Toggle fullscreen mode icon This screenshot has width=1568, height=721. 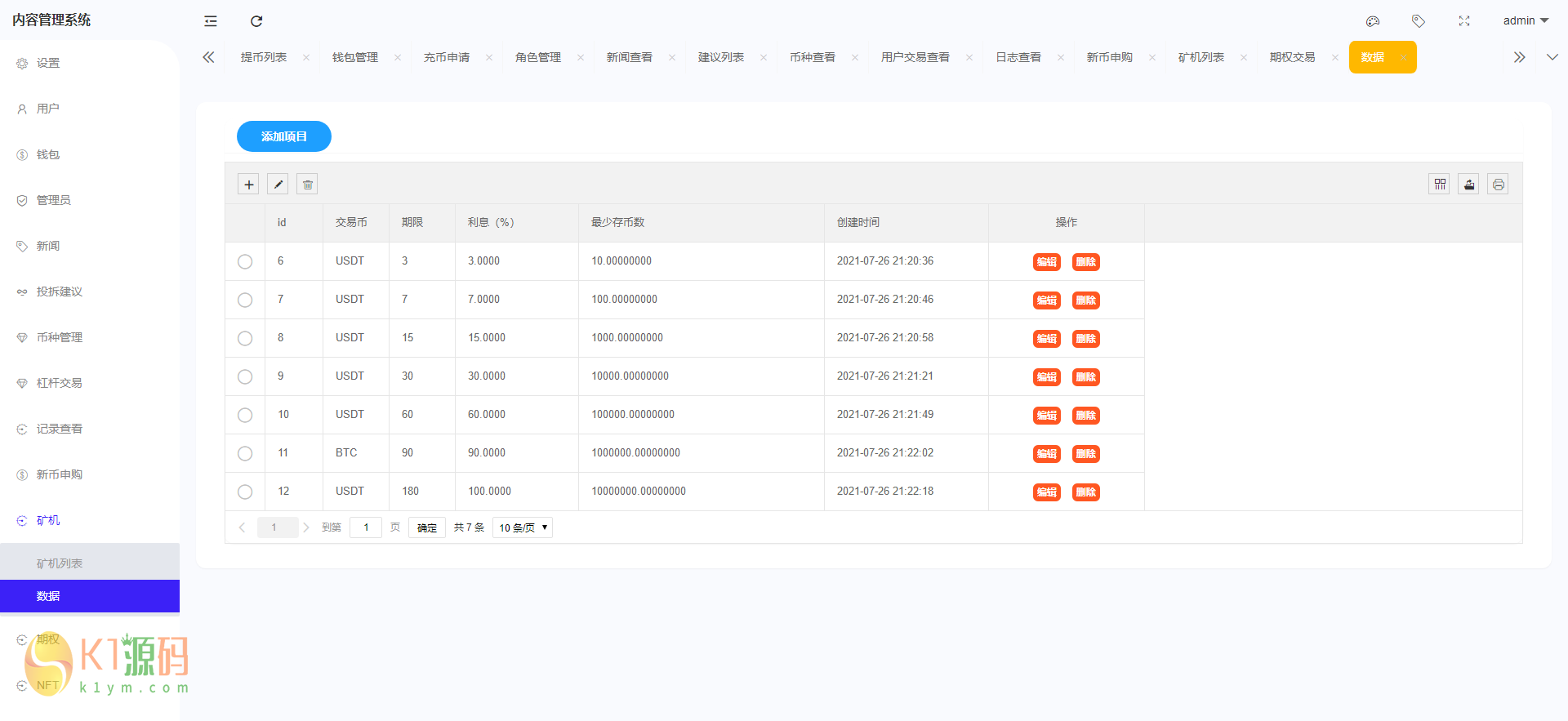tap(1464, 21)
